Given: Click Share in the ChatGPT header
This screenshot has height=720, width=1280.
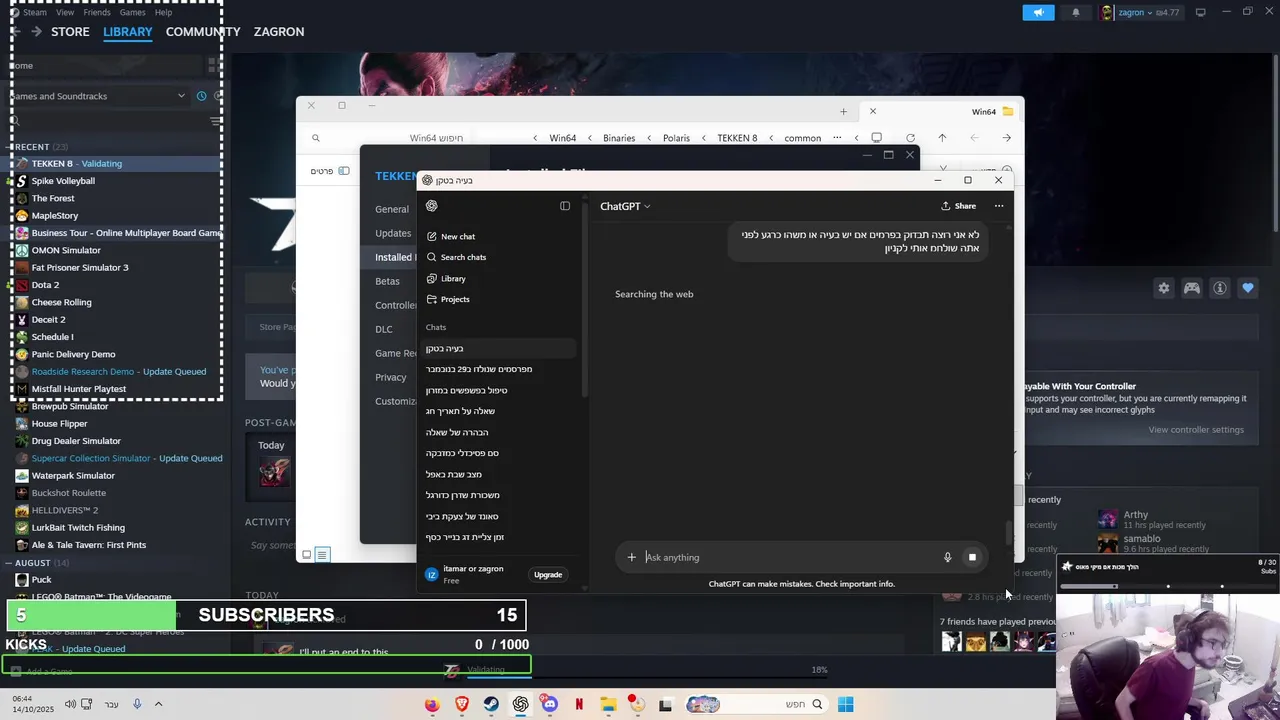Looking at the screenshot, I should pyautogui.click(x=958, y=206).
